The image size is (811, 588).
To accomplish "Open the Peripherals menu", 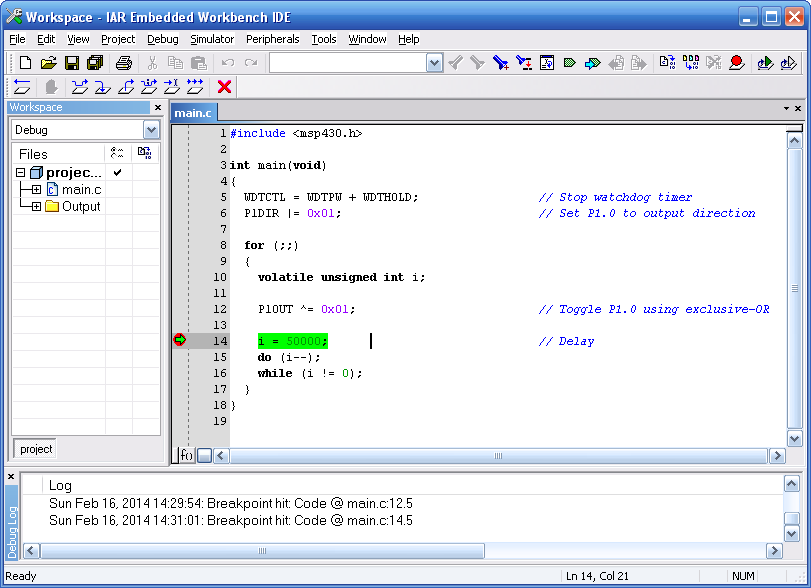I will coord(273,39).
